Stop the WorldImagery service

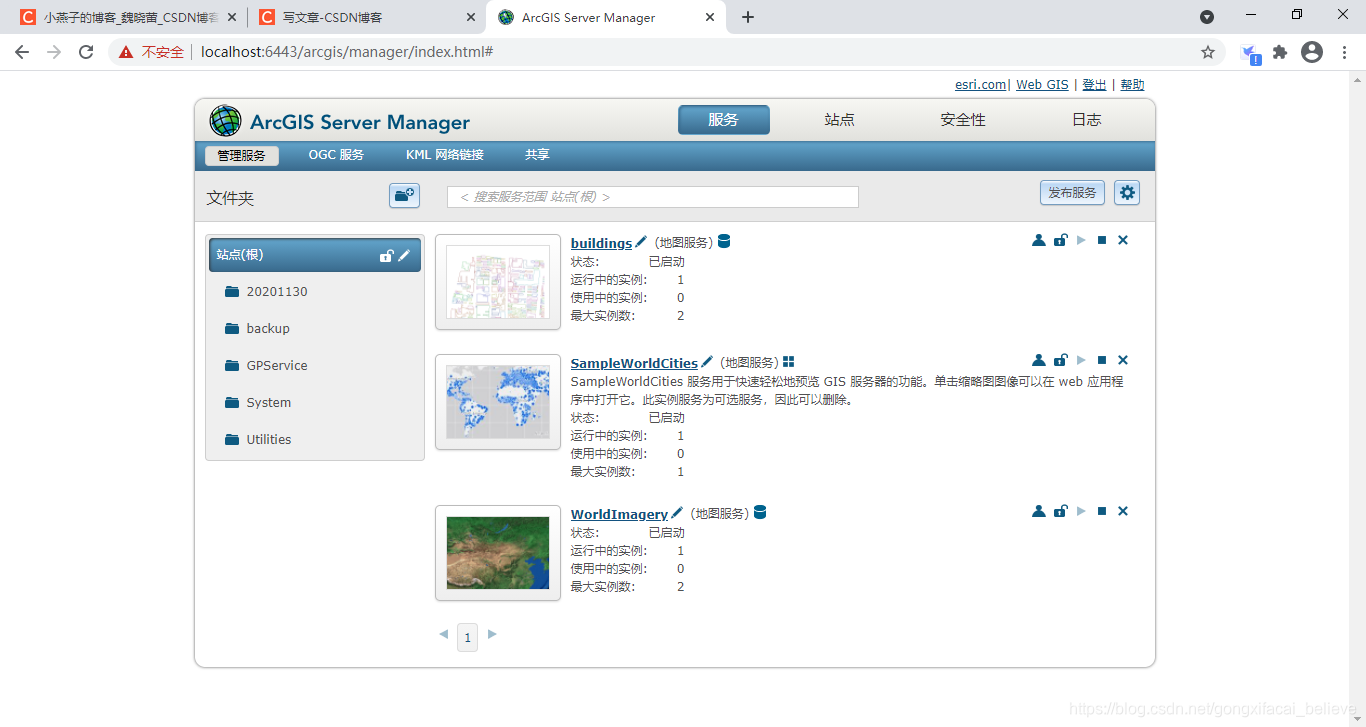pyautogui.click(x=1102, y=511)
